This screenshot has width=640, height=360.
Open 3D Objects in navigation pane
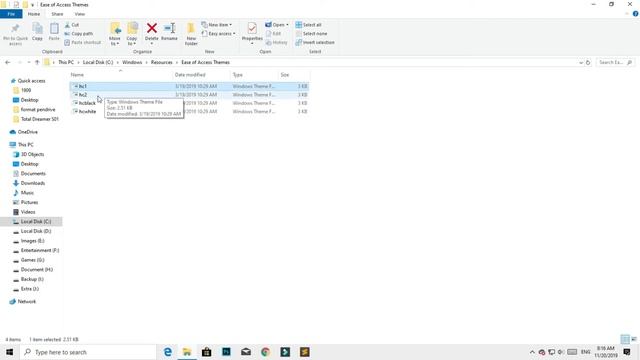(32, 154)
